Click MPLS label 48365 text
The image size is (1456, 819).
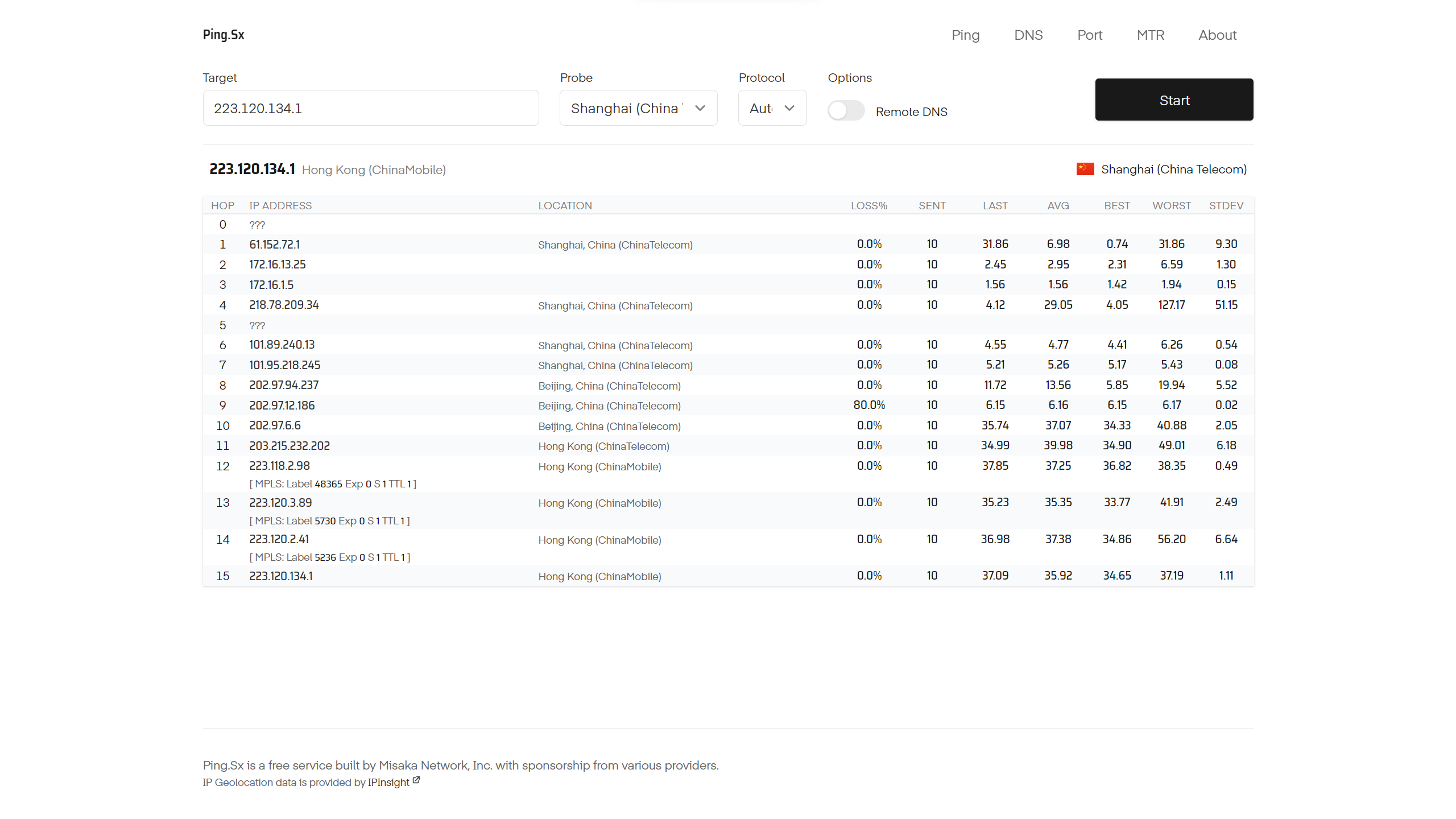[x=328, y=484]
